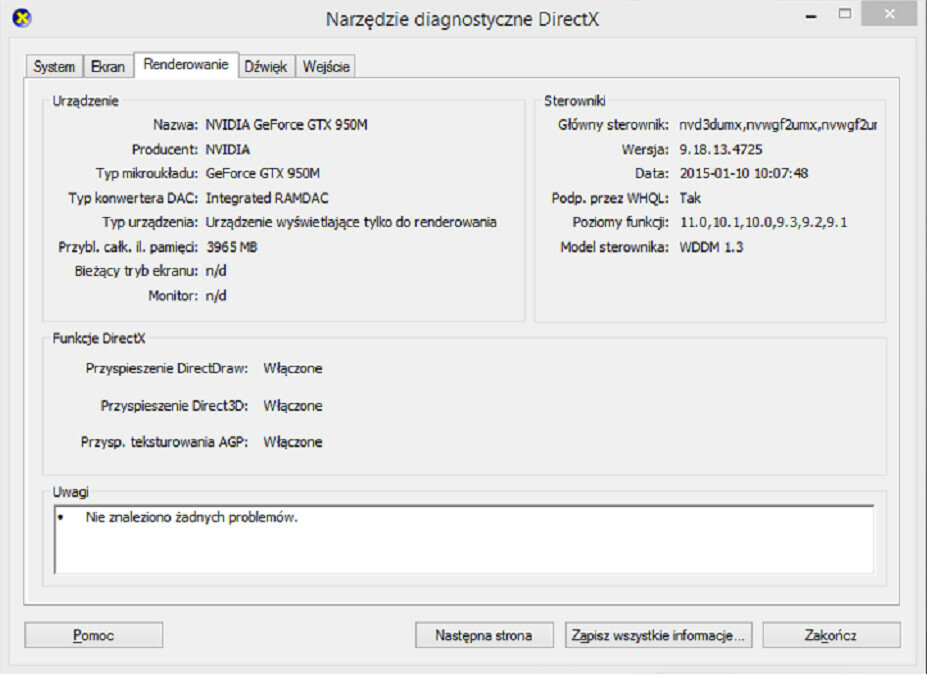Click the 'Sterowniki' group heading

pos(575,101)
